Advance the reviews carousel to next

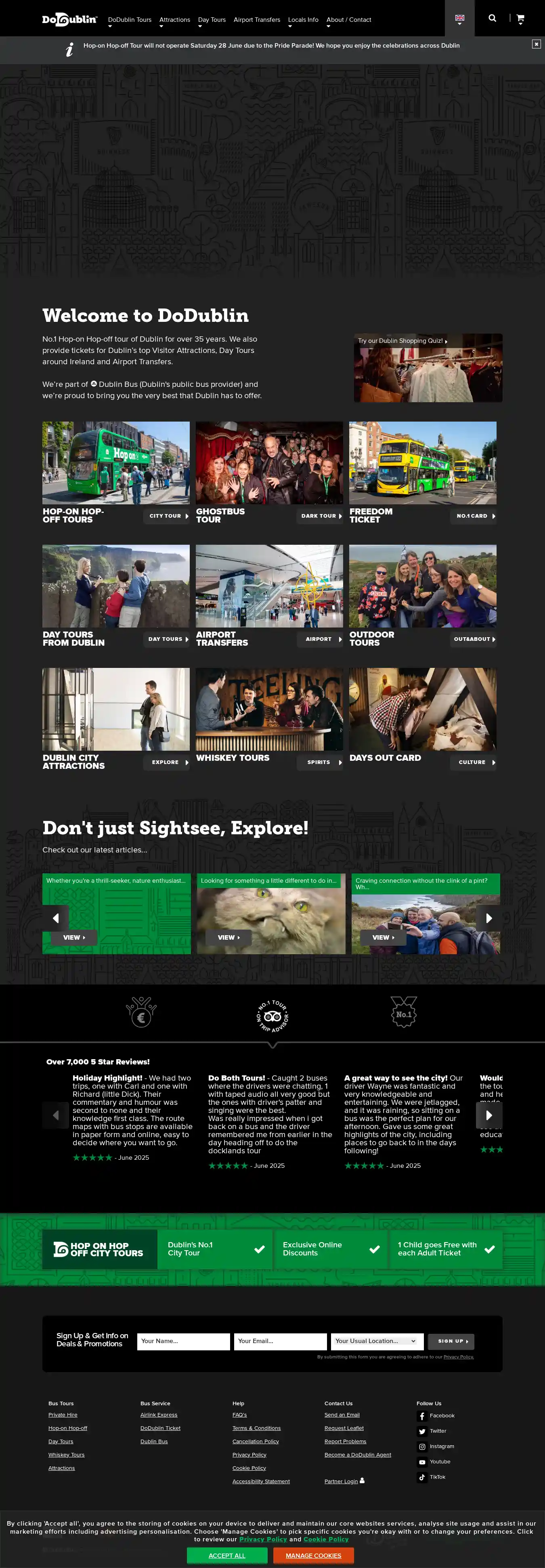click(489, 1115)
